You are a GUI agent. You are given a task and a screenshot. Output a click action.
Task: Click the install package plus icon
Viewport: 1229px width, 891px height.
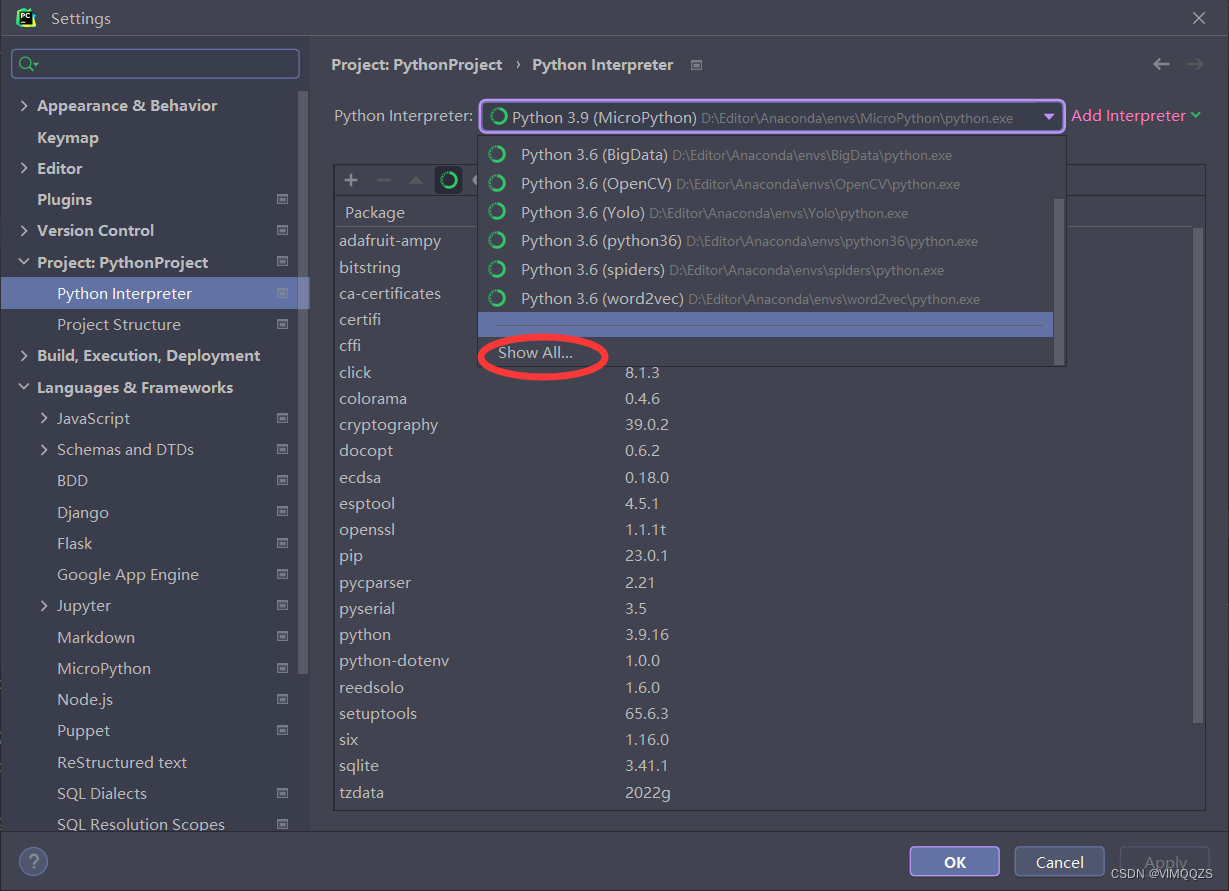pyautogui.click(x=351, y=180)
